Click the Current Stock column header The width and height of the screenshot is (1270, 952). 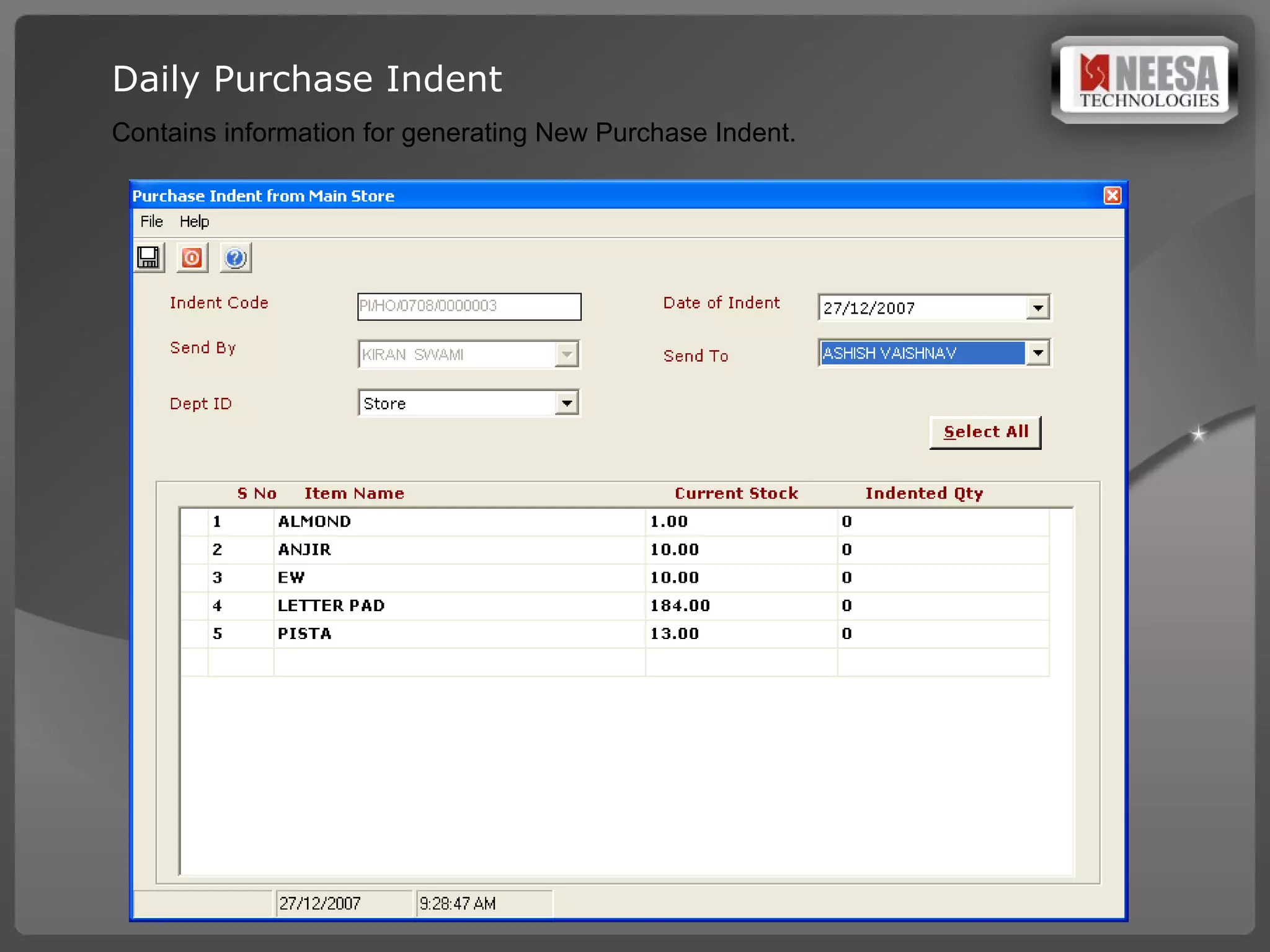[x=736, y=493]
